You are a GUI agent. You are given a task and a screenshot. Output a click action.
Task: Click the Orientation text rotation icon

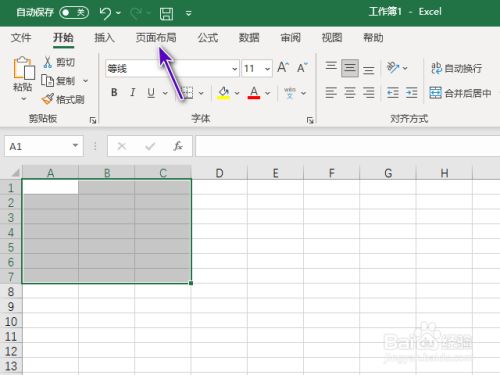pos(393,68)
